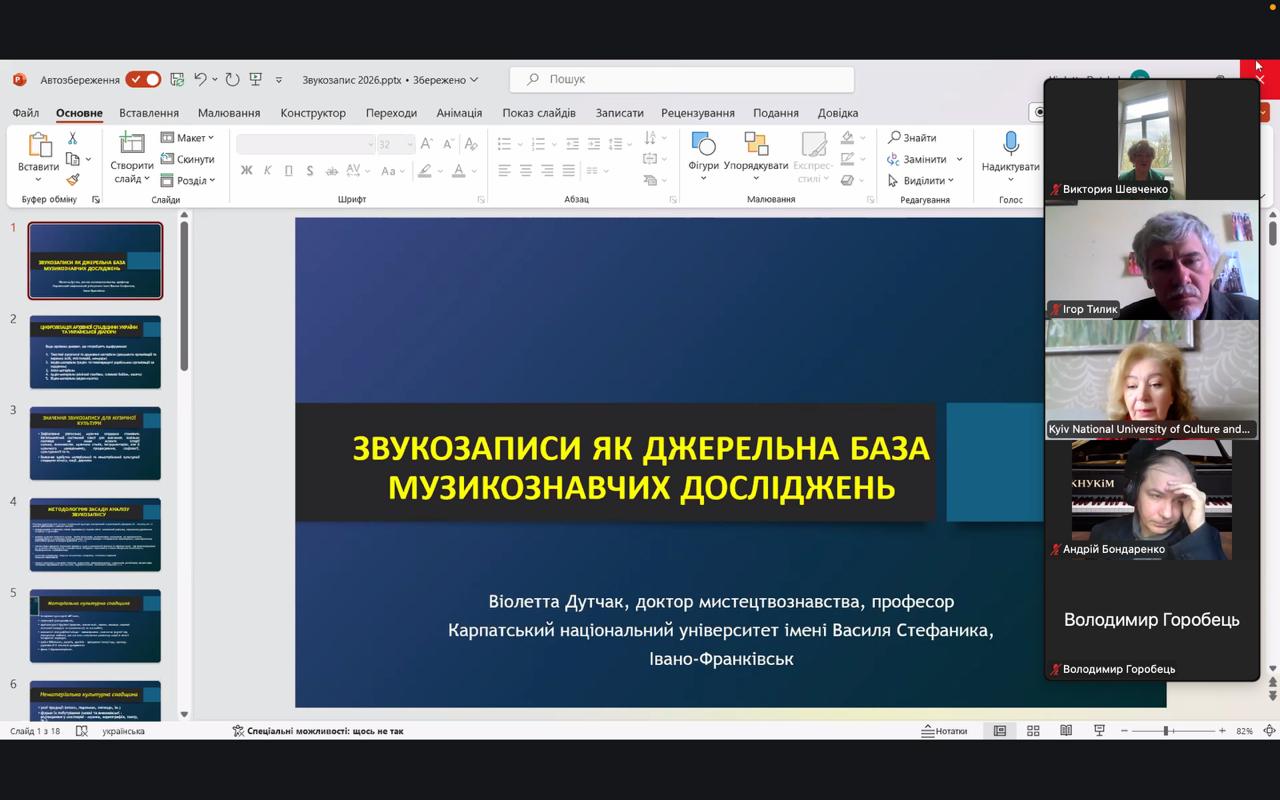Image resolution: width=1280 pixels, height=800 pixels.
Task: Open the Фігури shapes gallery
Action: click(703, 156)
